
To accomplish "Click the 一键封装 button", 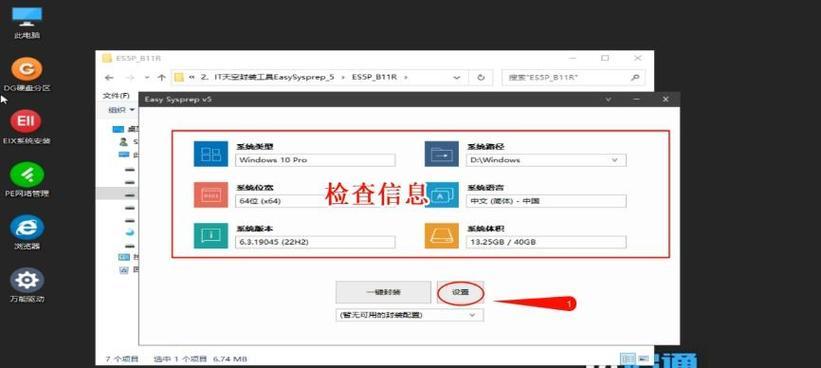I will (x=383, y=292).
